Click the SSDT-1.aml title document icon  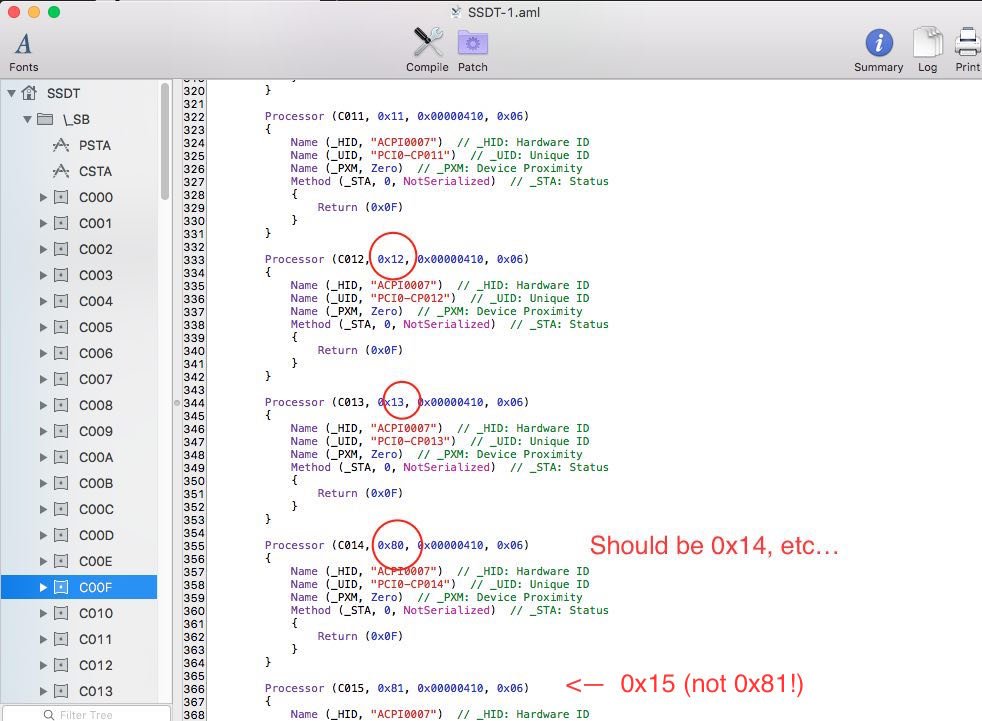[457, 12]
